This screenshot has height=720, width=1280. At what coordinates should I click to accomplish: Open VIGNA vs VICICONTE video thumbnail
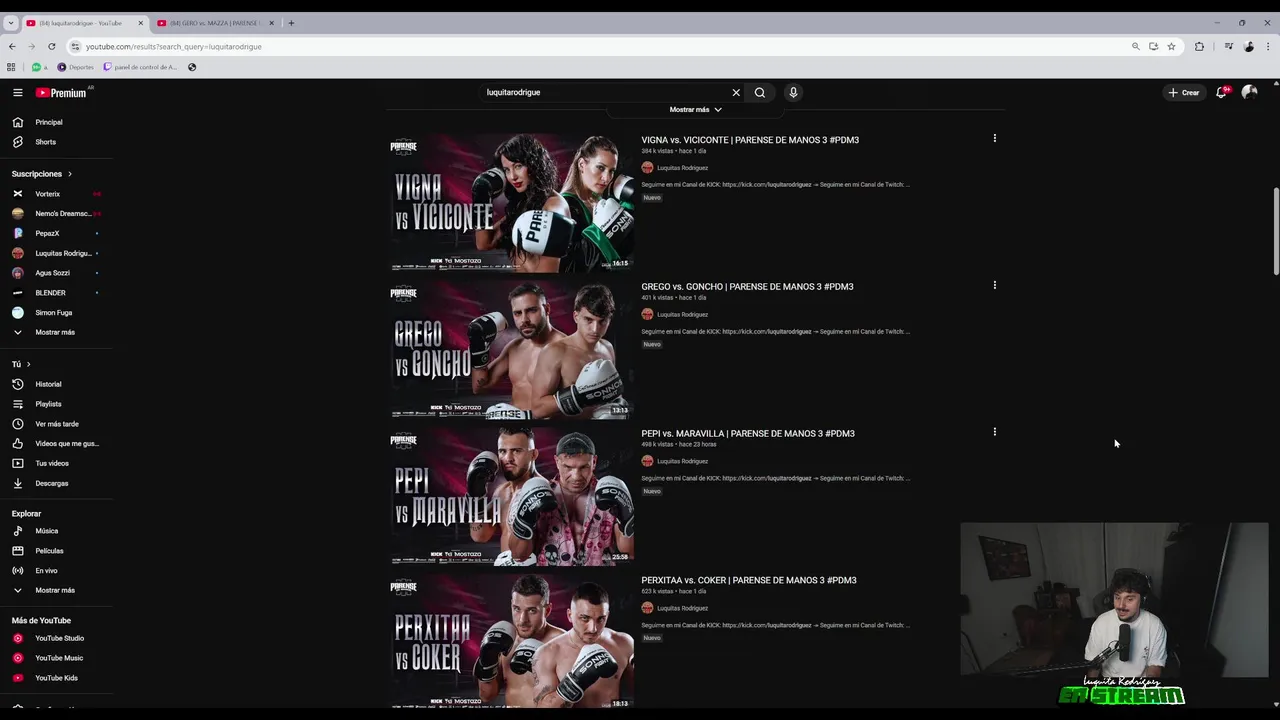pyautogui.click(x=511, y=203)
